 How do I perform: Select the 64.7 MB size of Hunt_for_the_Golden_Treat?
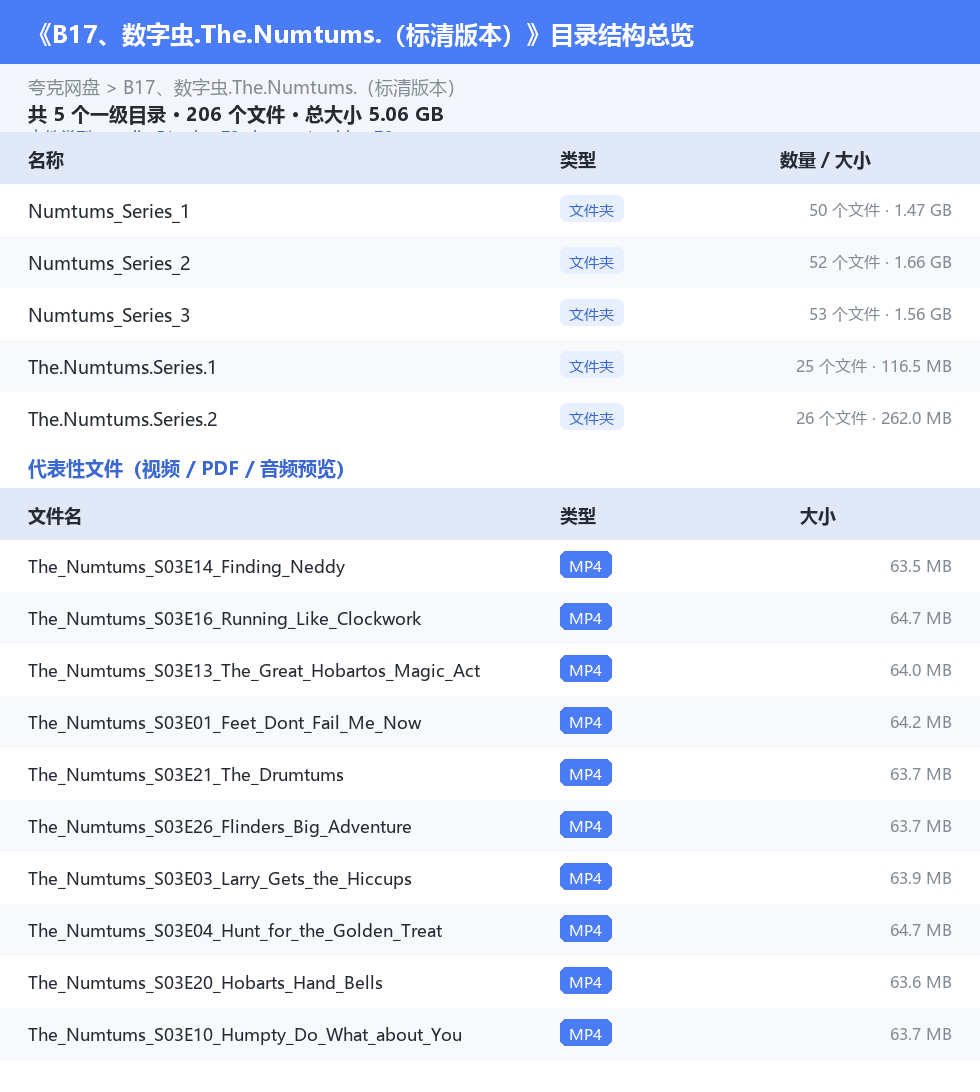(921, 930)
